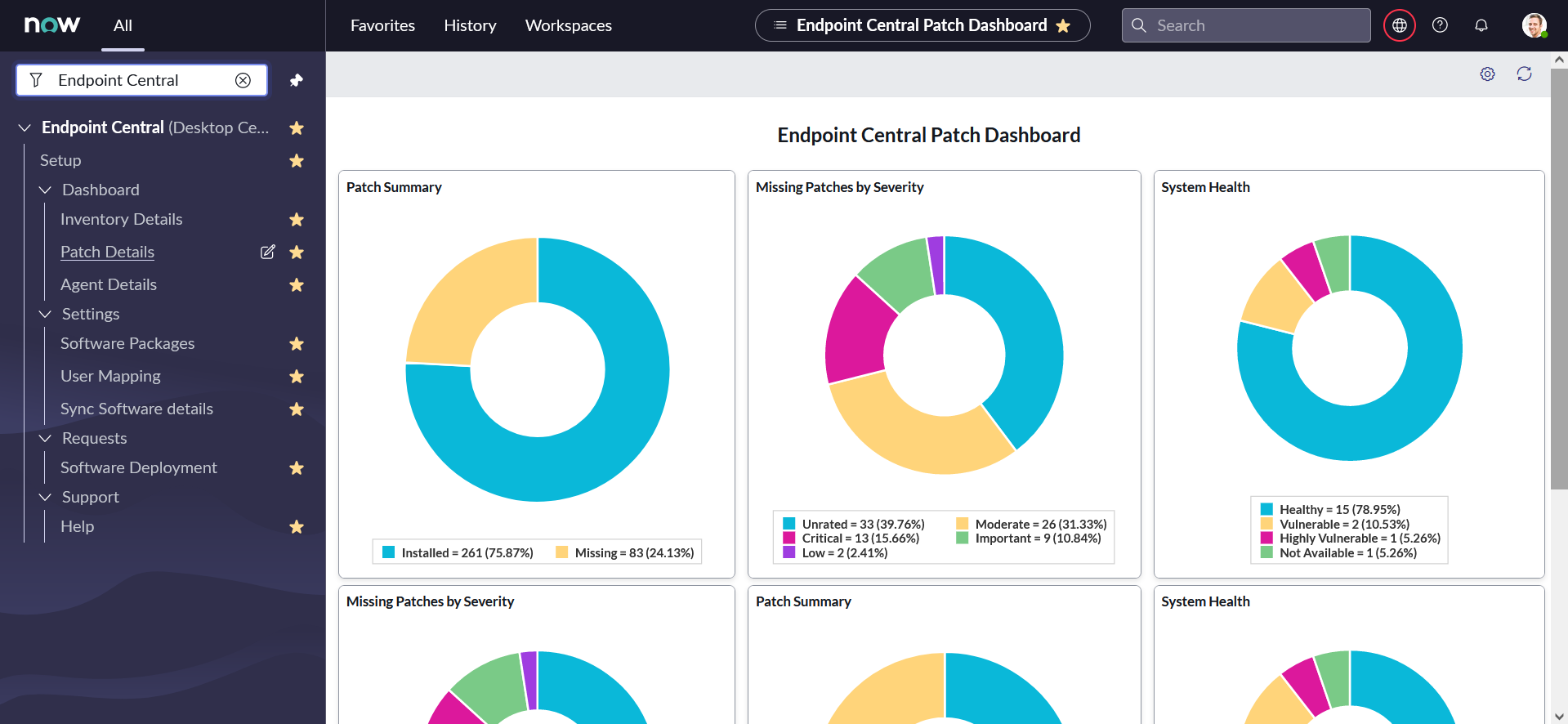
Task: Collapse the Dashboard section in the navigator
Action: 45,190
